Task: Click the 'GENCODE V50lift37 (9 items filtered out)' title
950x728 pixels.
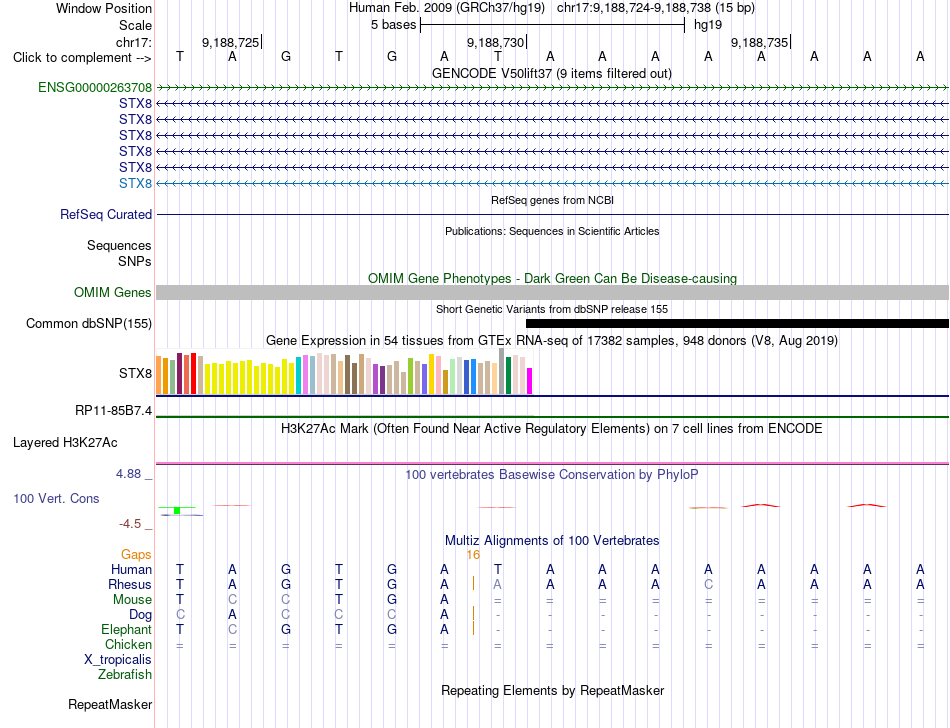Action: click(x=552, y=73)
